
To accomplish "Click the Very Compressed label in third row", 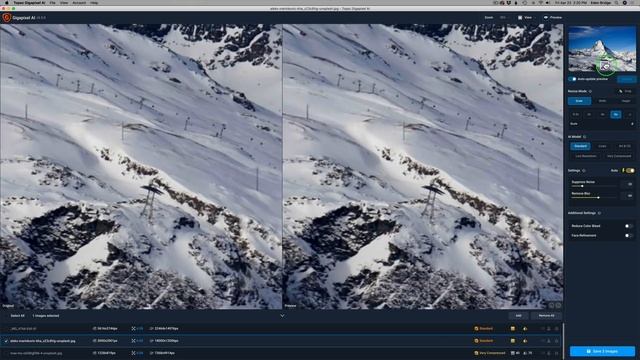I will tap(492, 353).
